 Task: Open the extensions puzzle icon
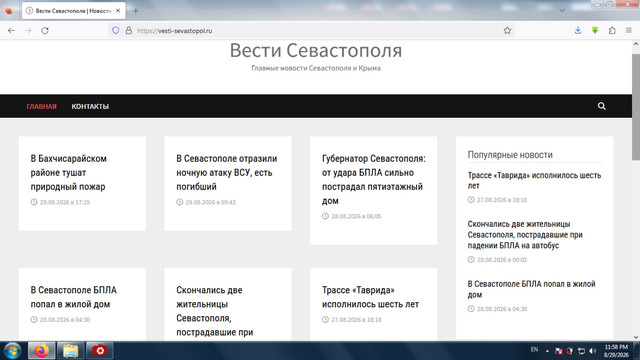coord(612,31)
